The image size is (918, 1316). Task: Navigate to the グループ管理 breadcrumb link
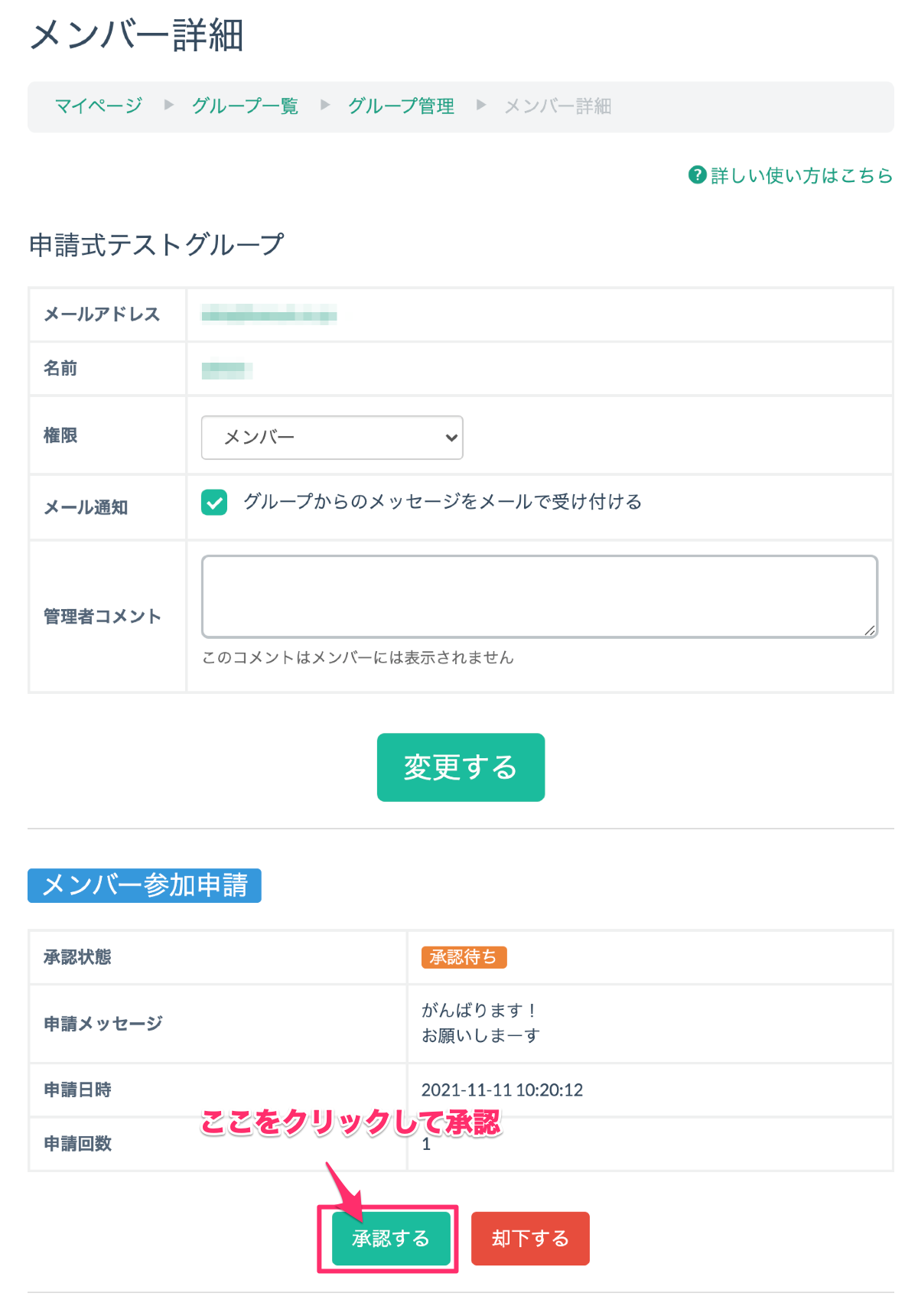401,106
